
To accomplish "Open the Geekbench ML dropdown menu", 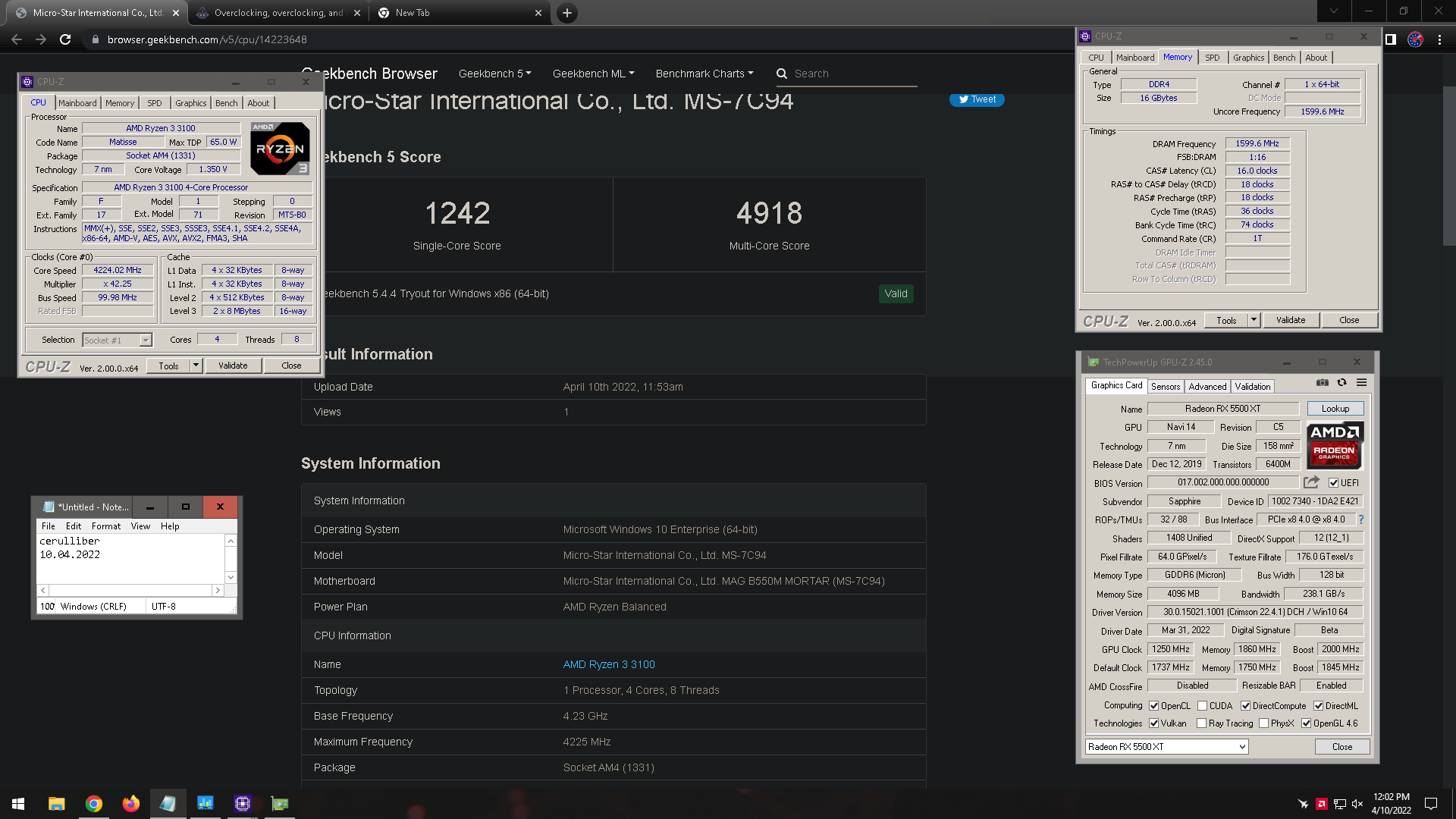I will [x=593, y=74].
